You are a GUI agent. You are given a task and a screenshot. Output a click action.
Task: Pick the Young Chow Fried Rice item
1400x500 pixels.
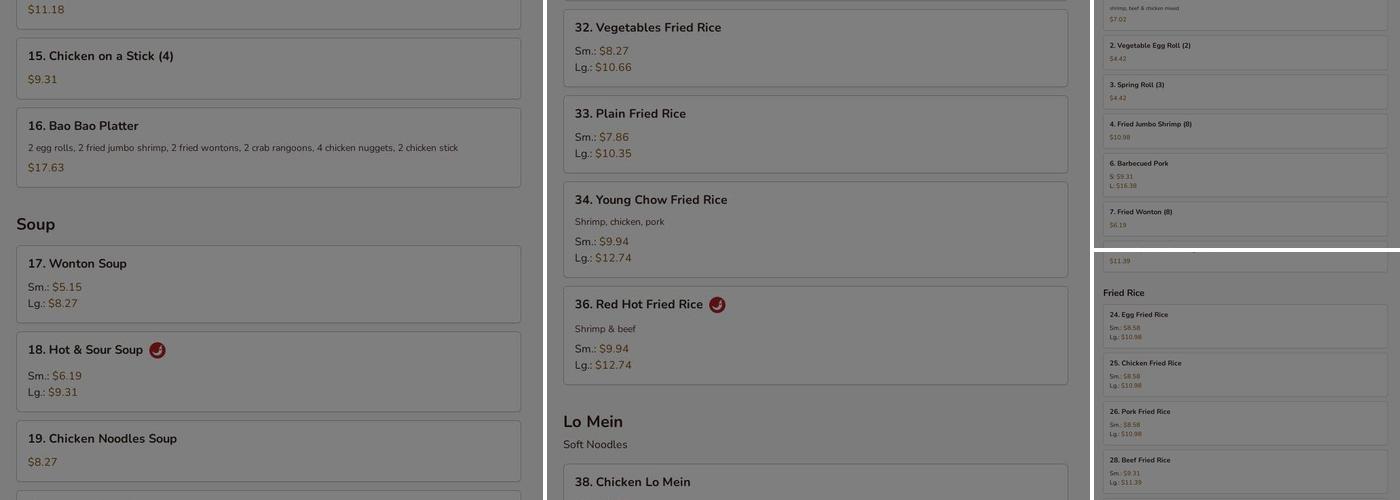815,229
